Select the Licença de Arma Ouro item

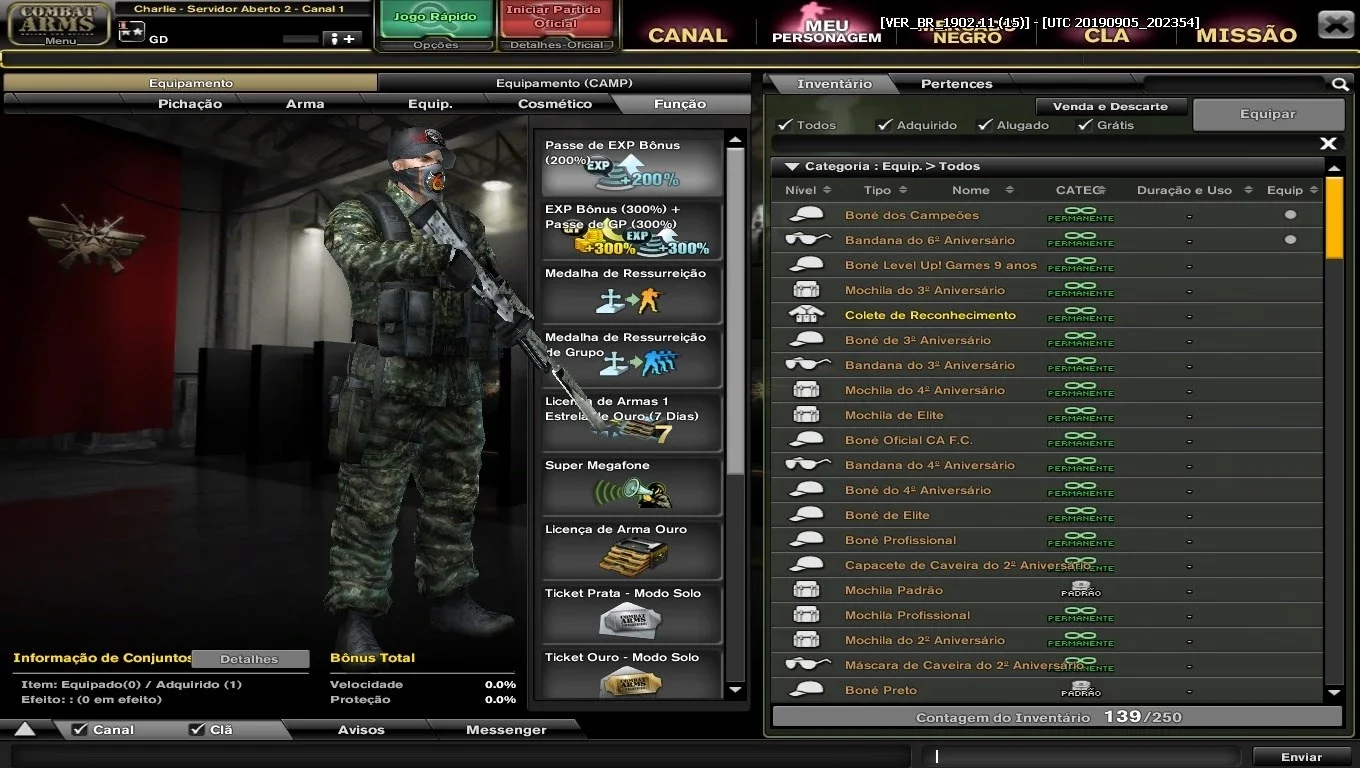point(632,550)
